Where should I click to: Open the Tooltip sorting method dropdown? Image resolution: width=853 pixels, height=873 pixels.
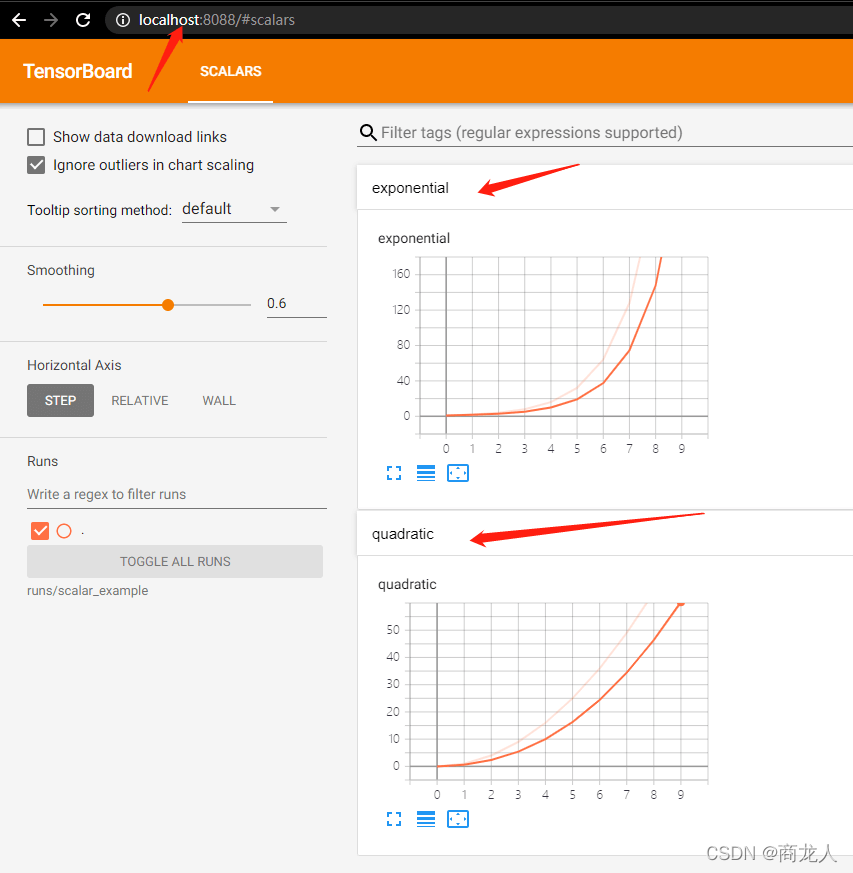pyautogui.click(x=234, y=209)
